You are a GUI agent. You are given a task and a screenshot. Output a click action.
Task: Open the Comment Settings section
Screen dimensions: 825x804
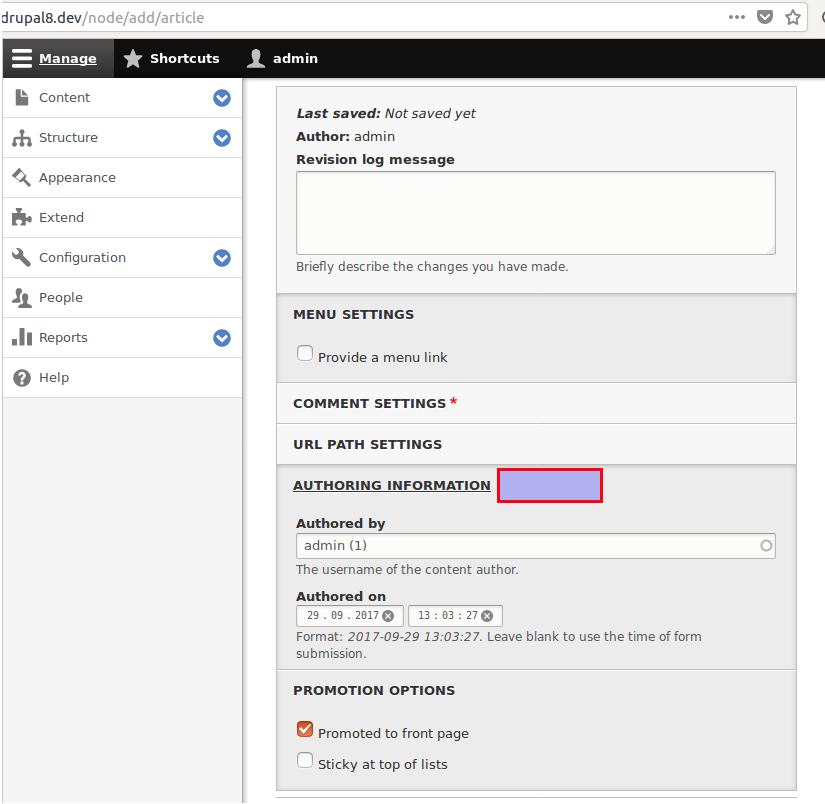(x=369, y=403)
